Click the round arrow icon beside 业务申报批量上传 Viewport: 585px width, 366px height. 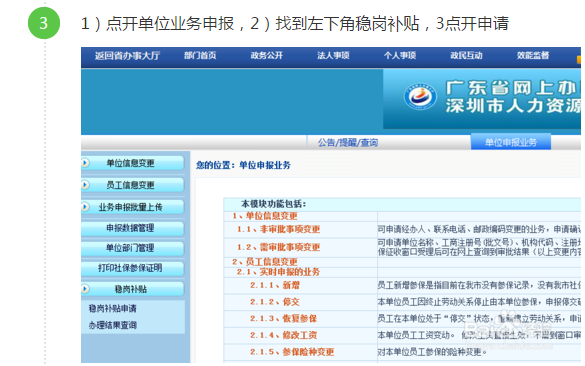tap(85, 207)
